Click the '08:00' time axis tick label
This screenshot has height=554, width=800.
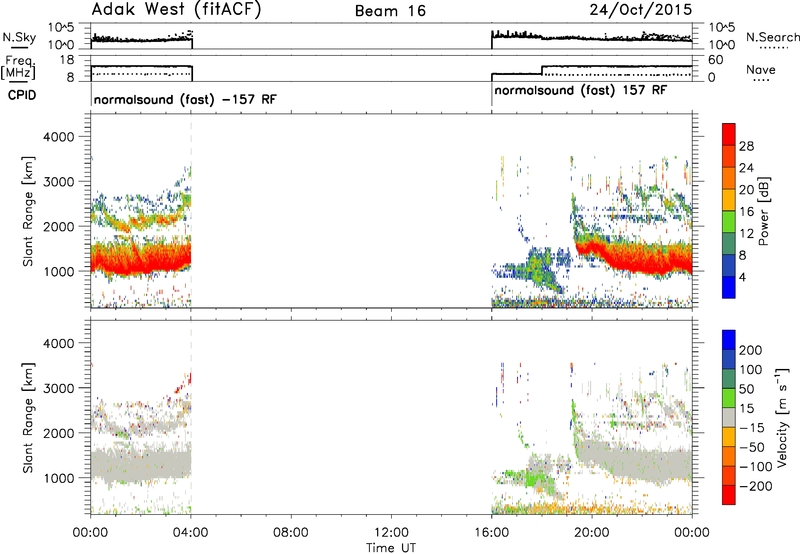point(291,533)
